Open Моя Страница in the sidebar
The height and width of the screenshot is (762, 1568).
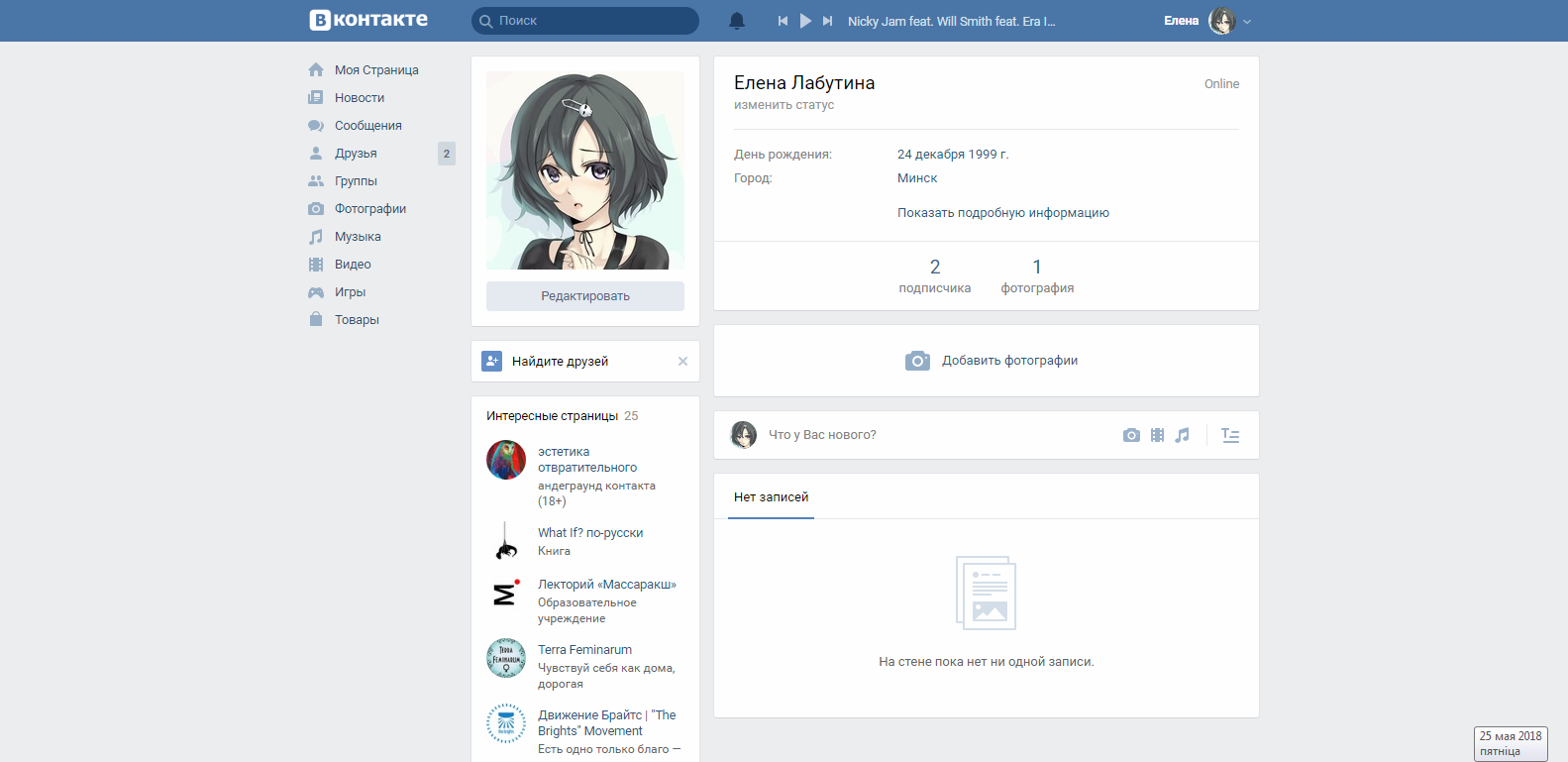pyautogui.click(x=376, y=70)
